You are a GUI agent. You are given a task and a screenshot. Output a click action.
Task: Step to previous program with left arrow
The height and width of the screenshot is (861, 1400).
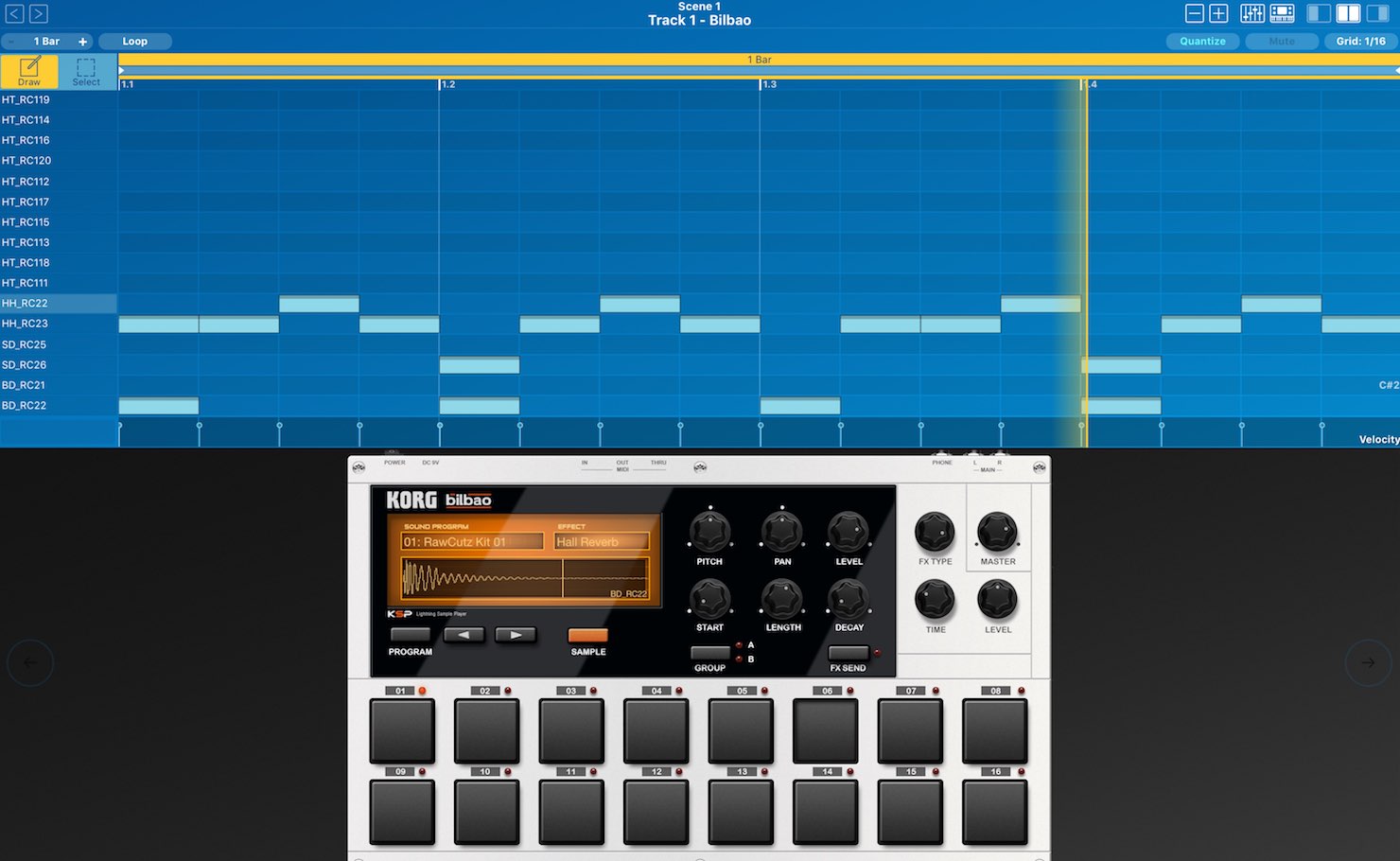pos(464,635)
